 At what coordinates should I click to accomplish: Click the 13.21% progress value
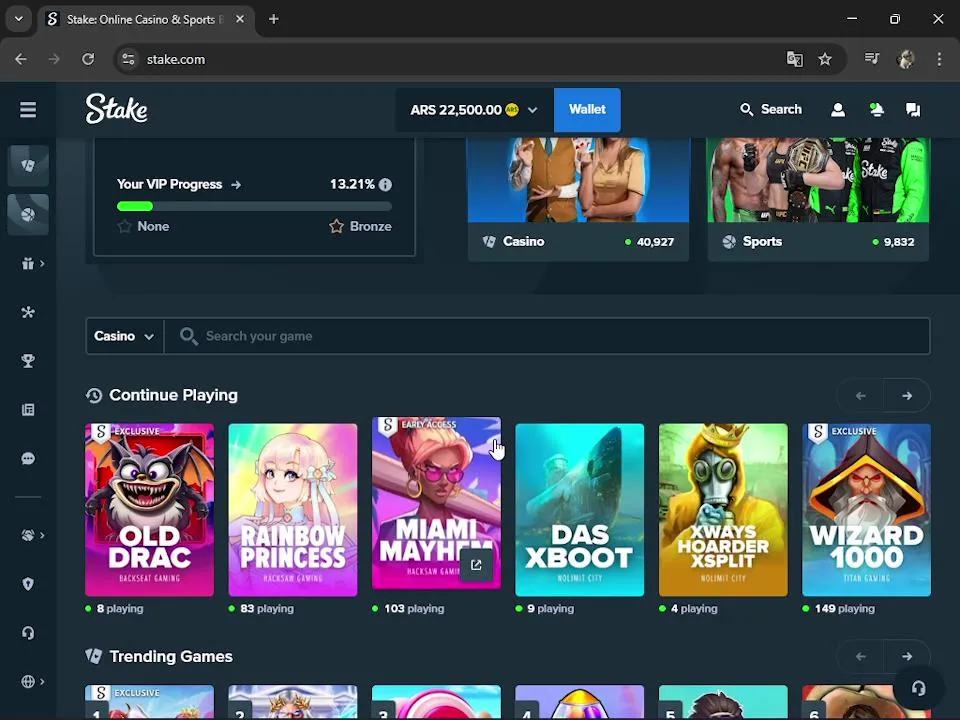click(352, 184)
